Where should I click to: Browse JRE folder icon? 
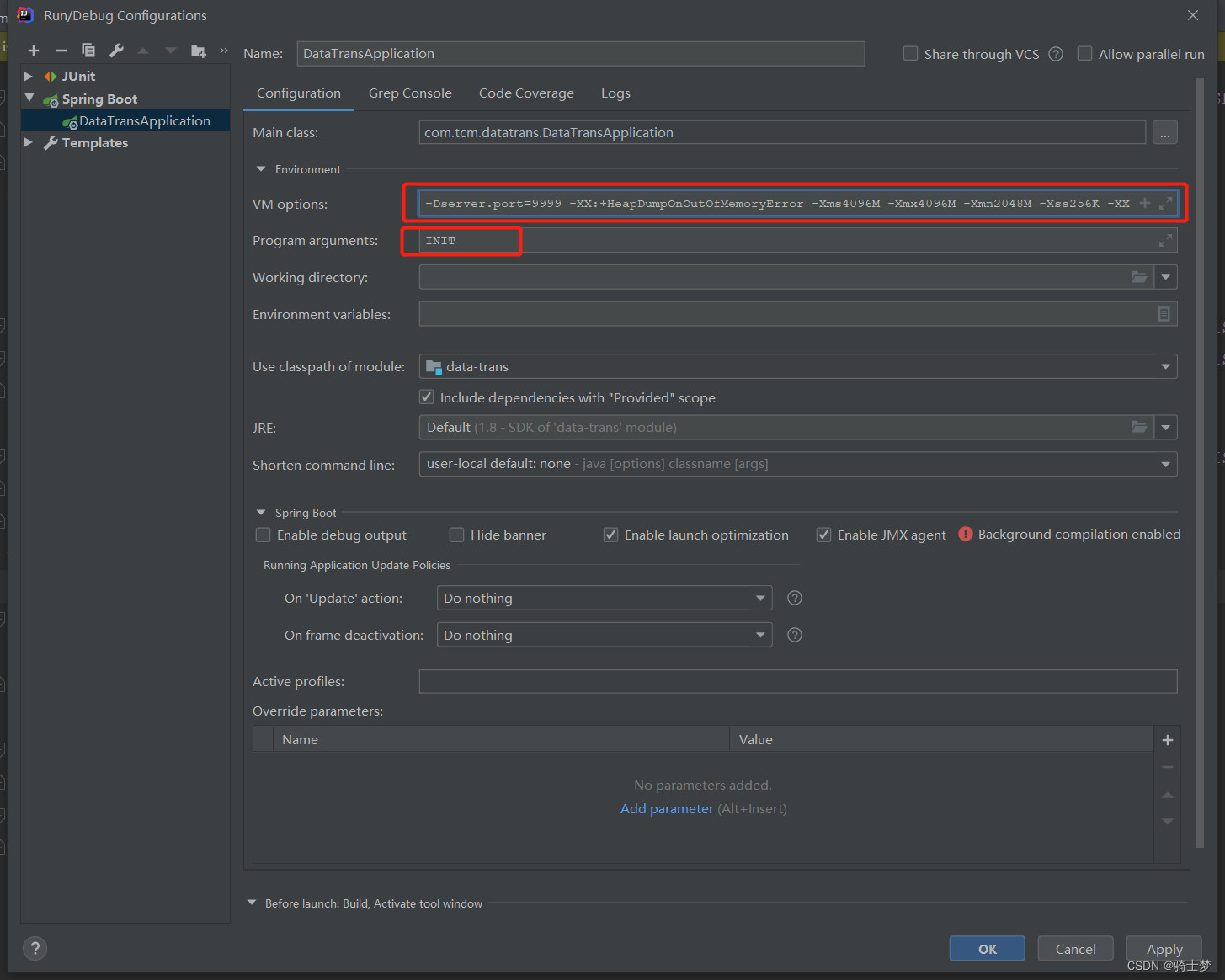click(1139, 427)
